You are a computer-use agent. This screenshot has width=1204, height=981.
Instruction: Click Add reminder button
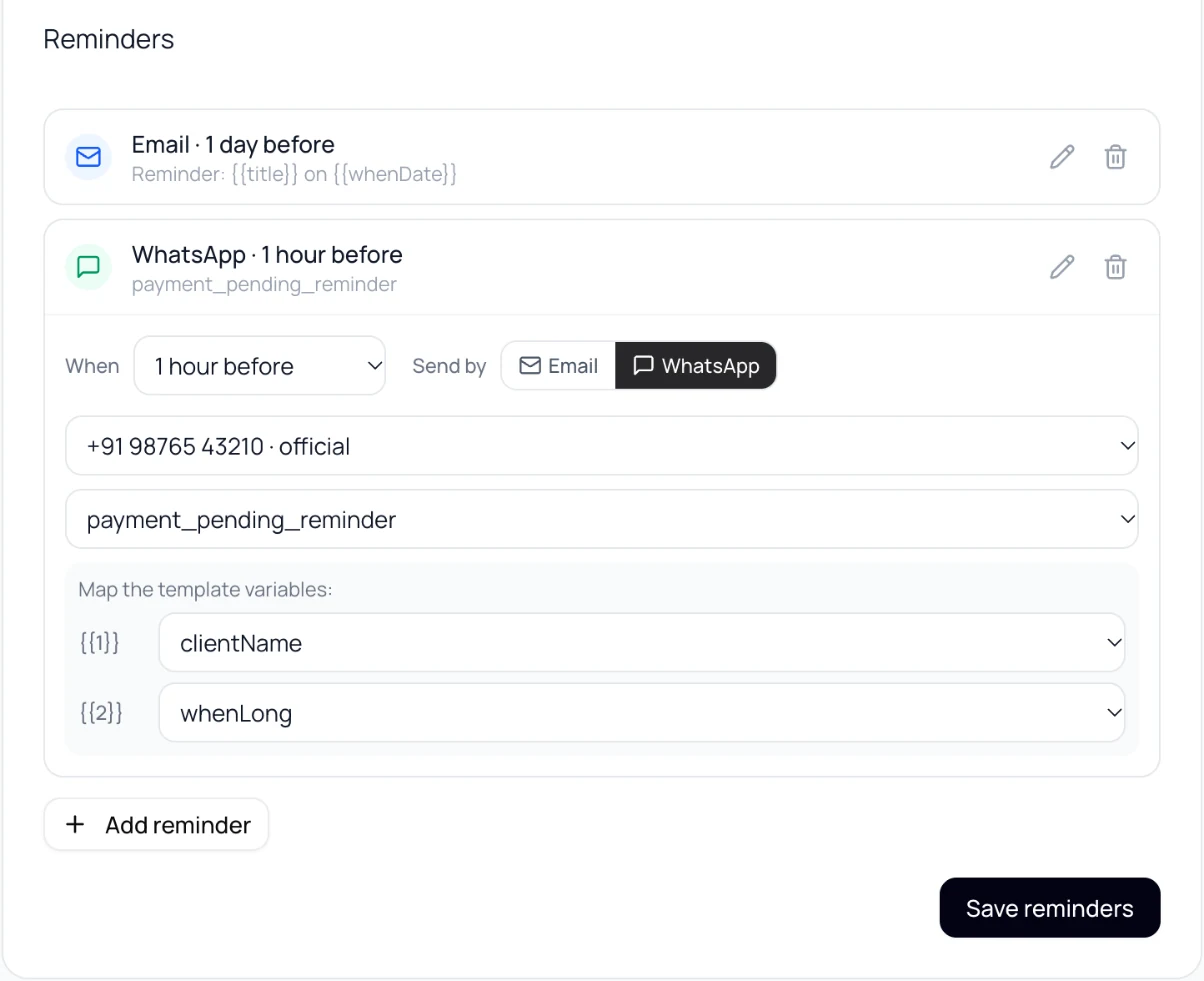coord(157,825)
